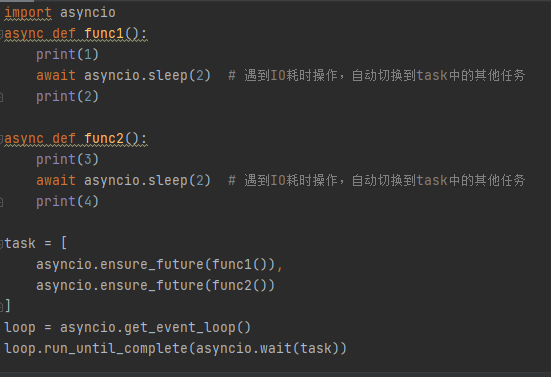
Task: Collapse the func2 function fold marker
Action: coord(1,139)
